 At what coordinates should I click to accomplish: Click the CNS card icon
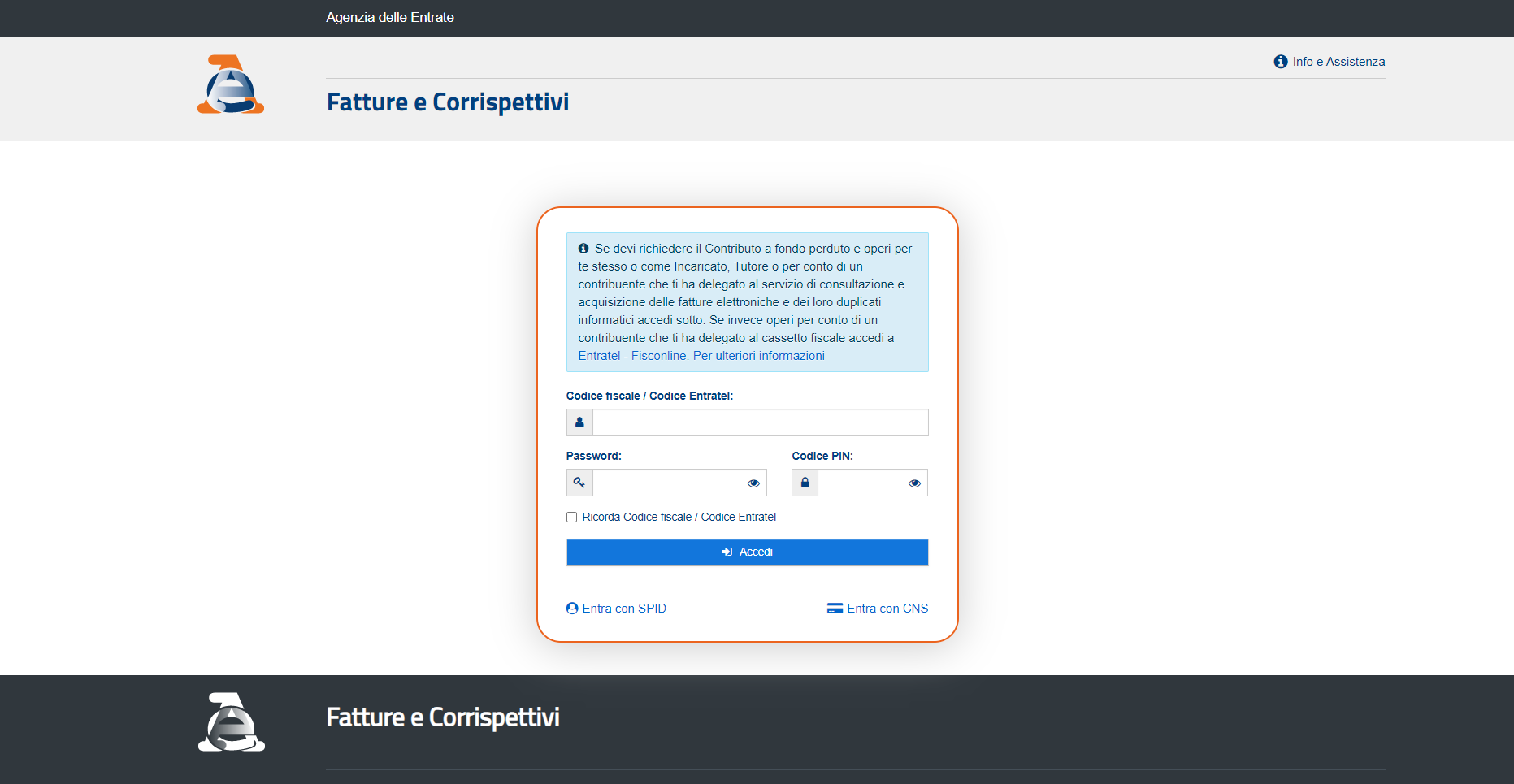pyautogui.click(x=835, y=609)
